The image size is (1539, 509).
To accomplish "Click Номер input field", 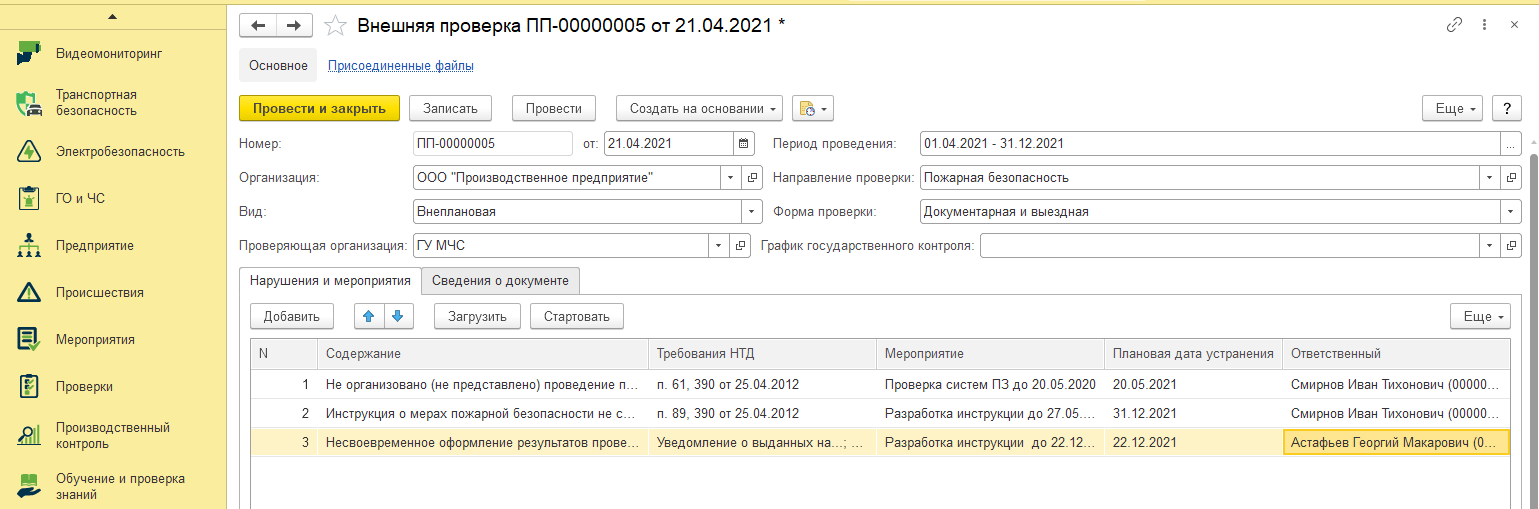I will [492, 143].
